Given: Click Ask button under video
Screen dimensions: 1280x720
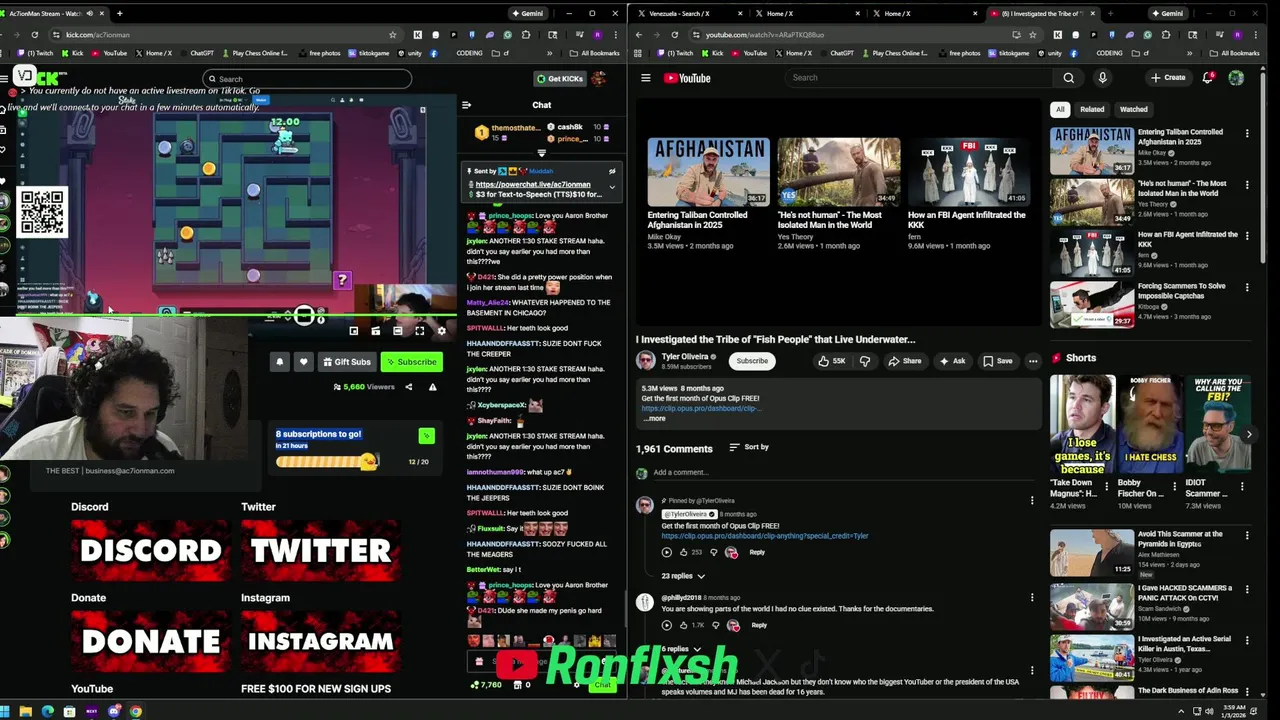Looking at the screenshot, I should pos(953,361).
